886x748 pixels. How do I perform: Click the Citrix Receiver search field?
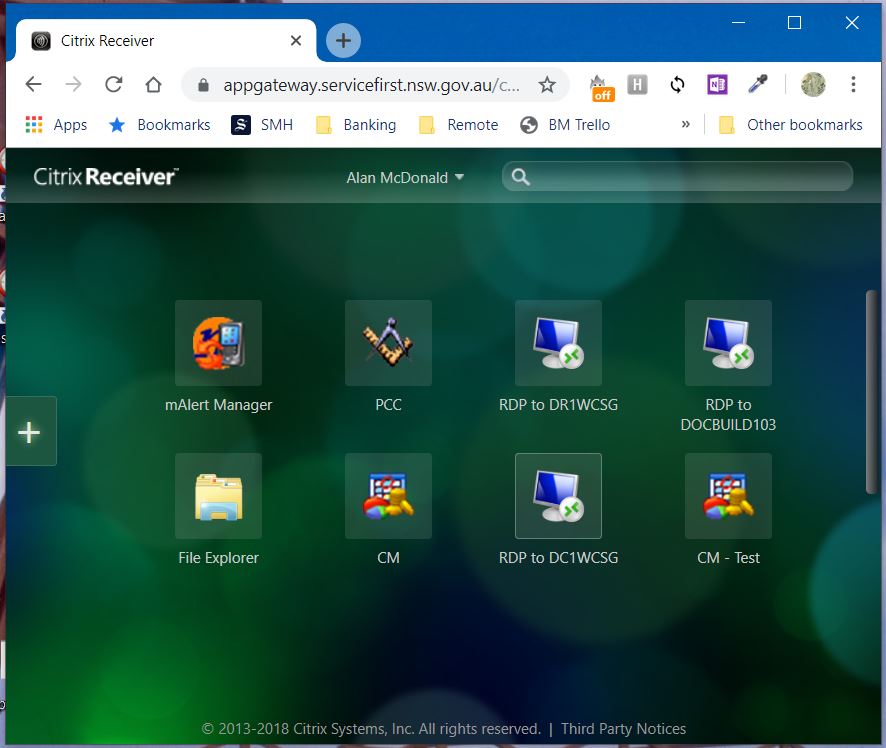click(690, 177)
